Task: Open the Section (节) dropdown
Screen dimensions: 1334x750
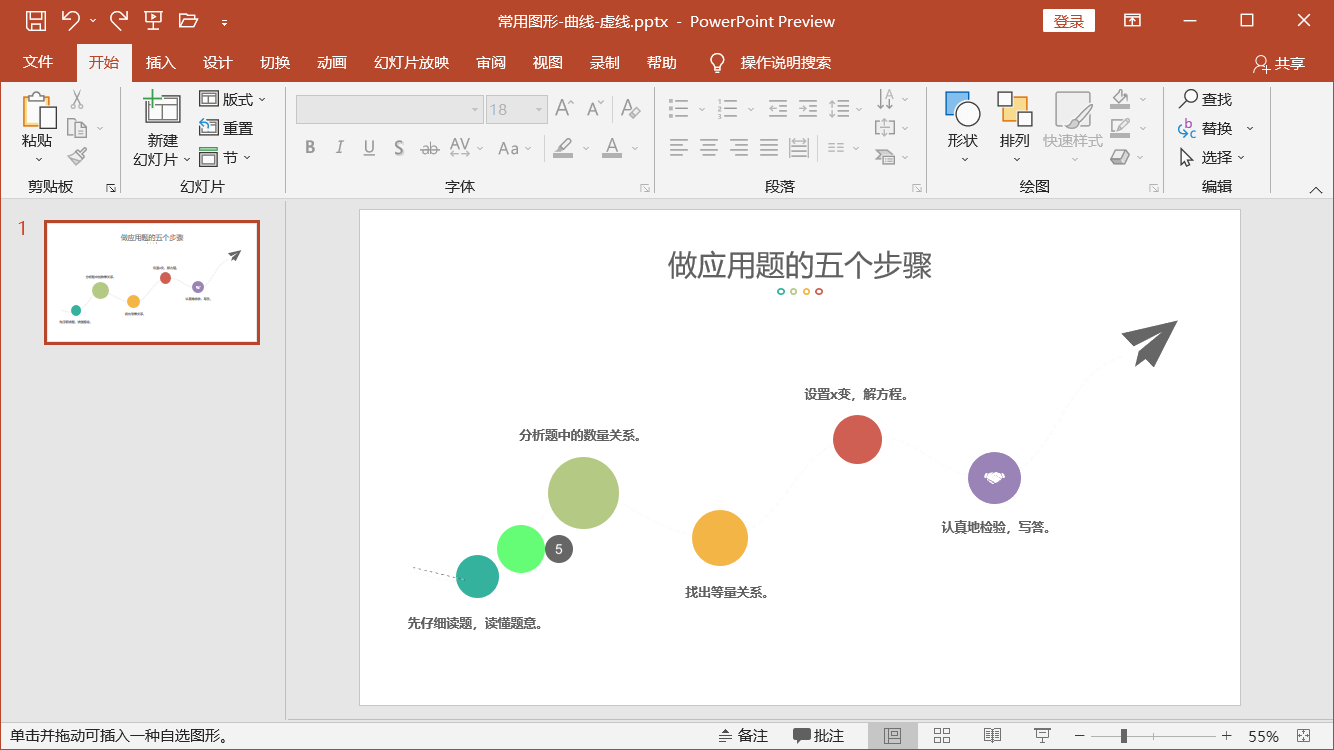Action: (x=225, y=157)
